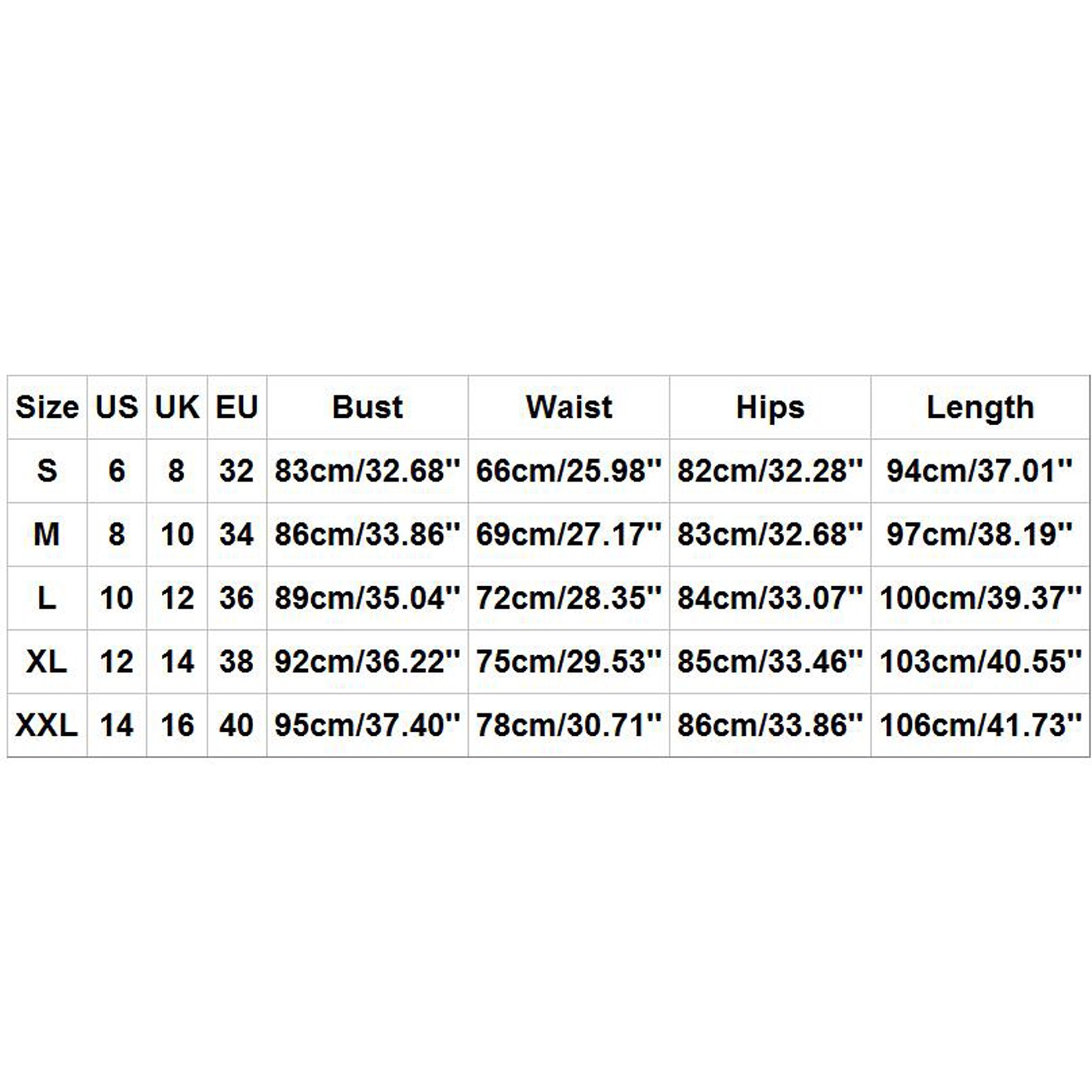This screenshot has height=1092, width=1092.
Task: Select the 83cm/32.68" bust cell for S
Action: tap(367, 471)
